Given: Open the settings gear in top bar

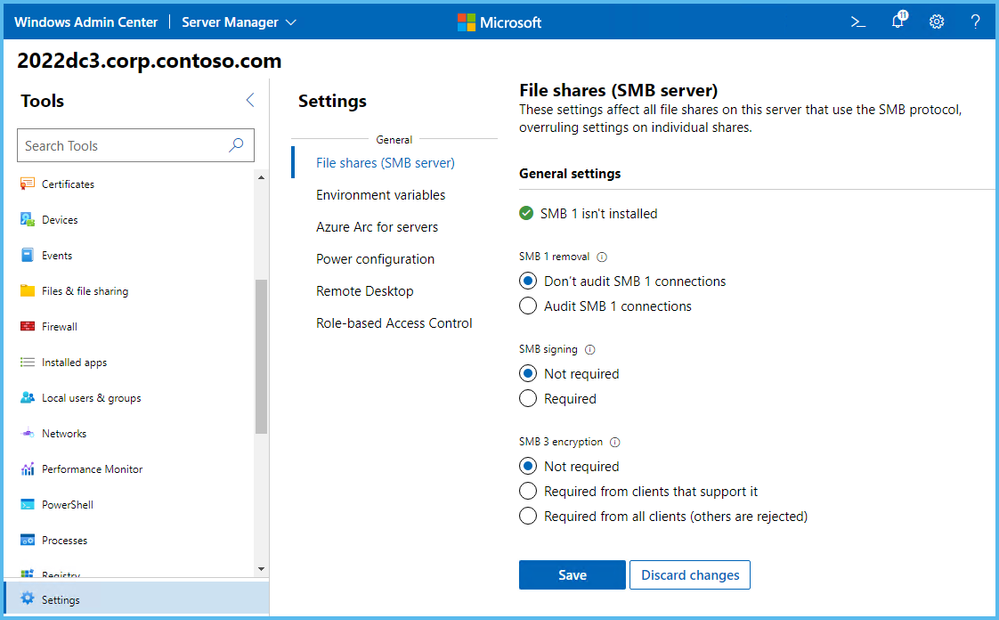Looking at the screenshot, I should click(937, 22).
